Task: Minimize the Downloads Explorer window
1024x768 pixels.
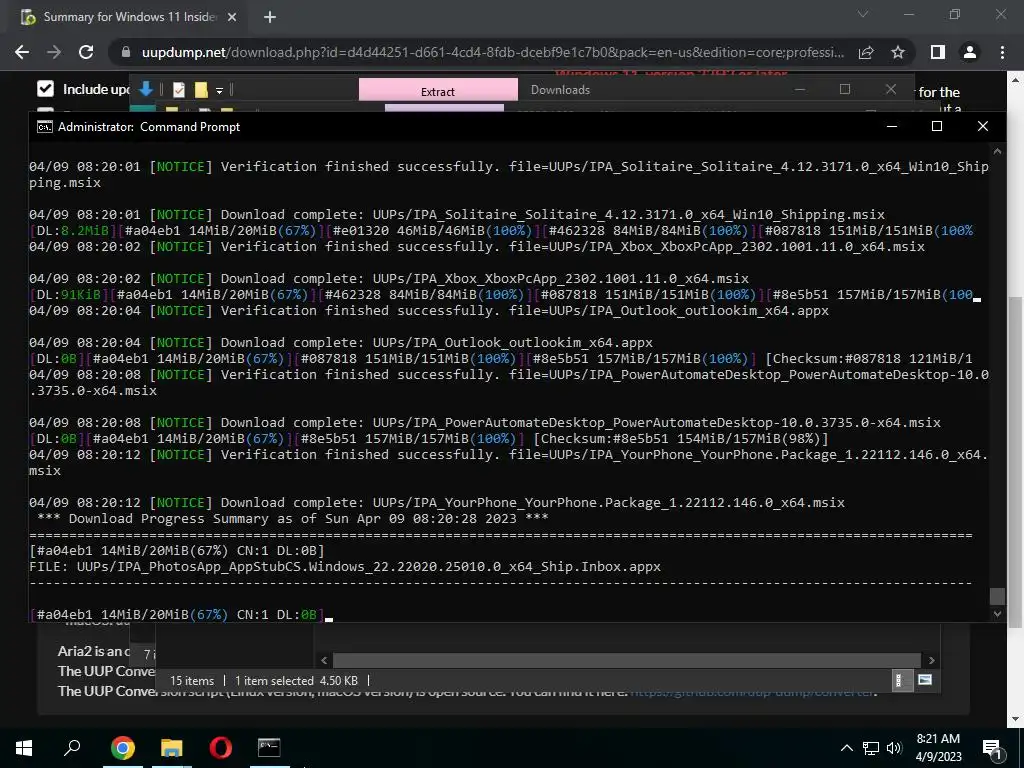Action: pos(799,89)
